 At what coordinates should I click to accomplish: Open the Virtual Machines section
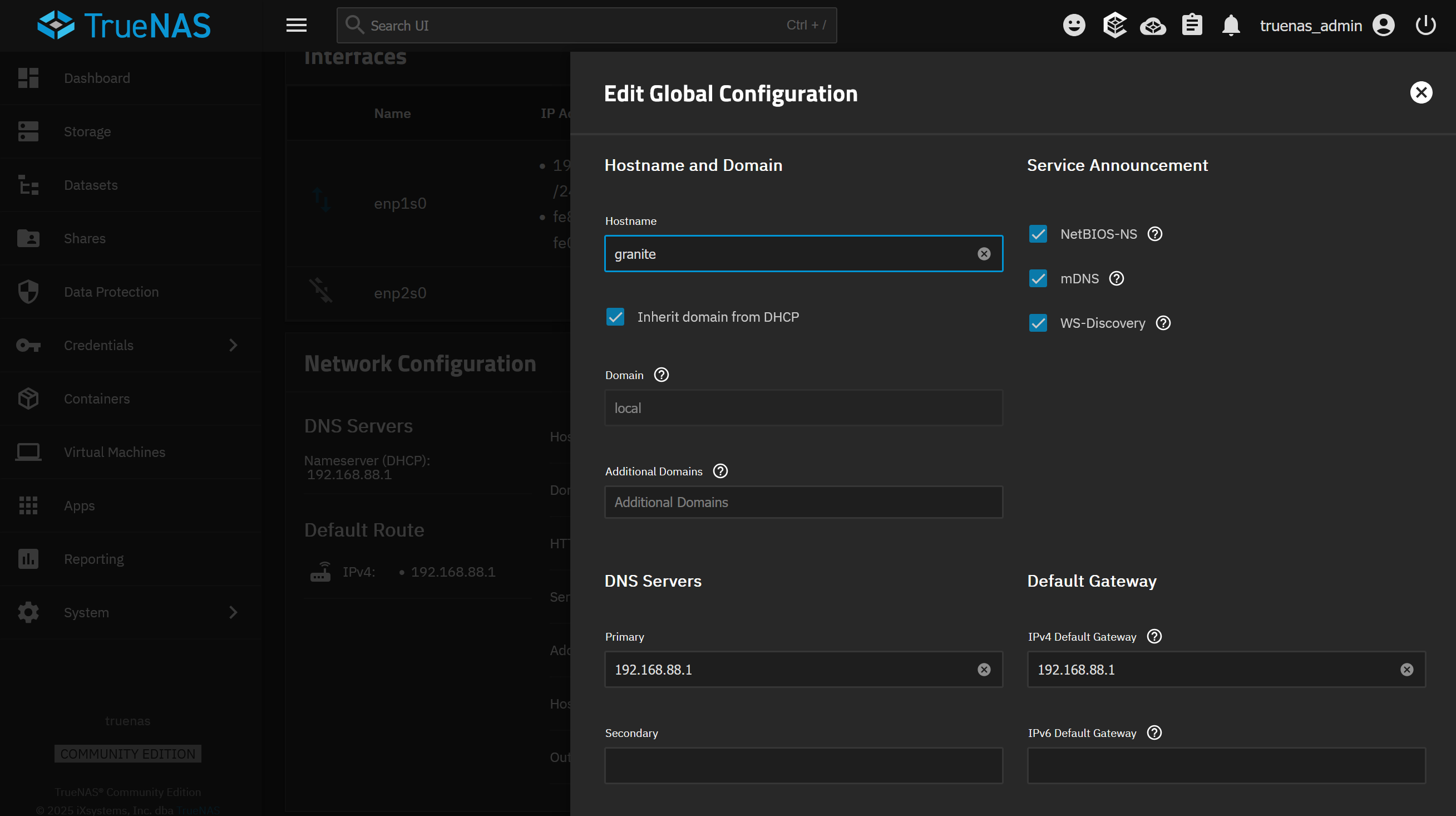point(114,452)
